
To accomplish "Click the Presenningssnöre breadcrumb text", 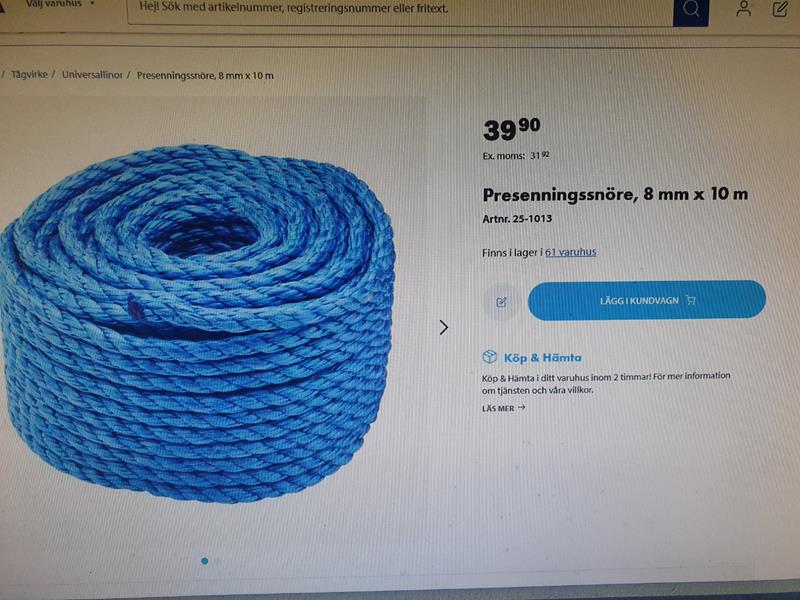I will click(x=205, y=76).
